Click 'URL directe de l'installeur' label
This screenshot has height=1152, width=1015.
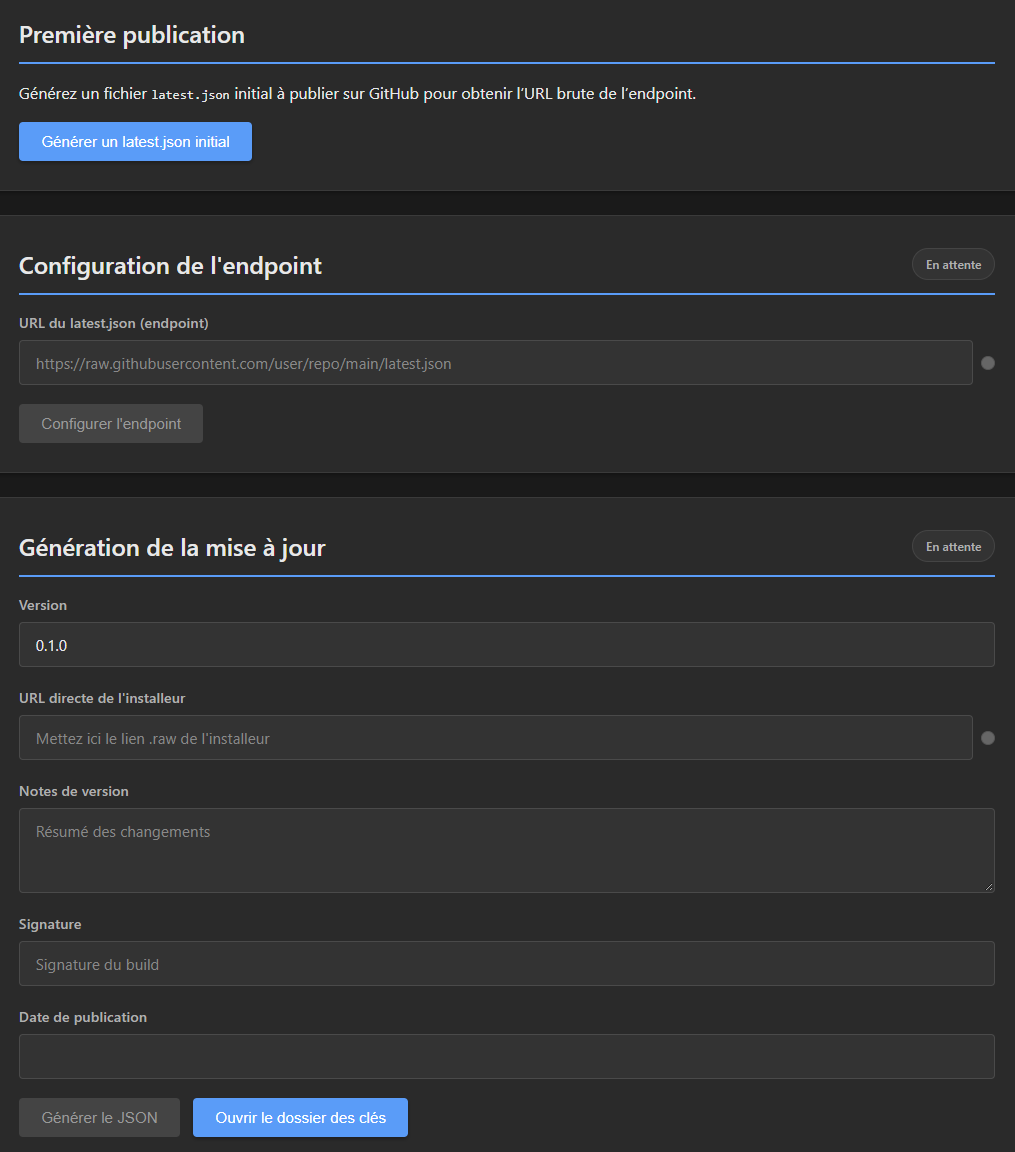pos(102,699)
